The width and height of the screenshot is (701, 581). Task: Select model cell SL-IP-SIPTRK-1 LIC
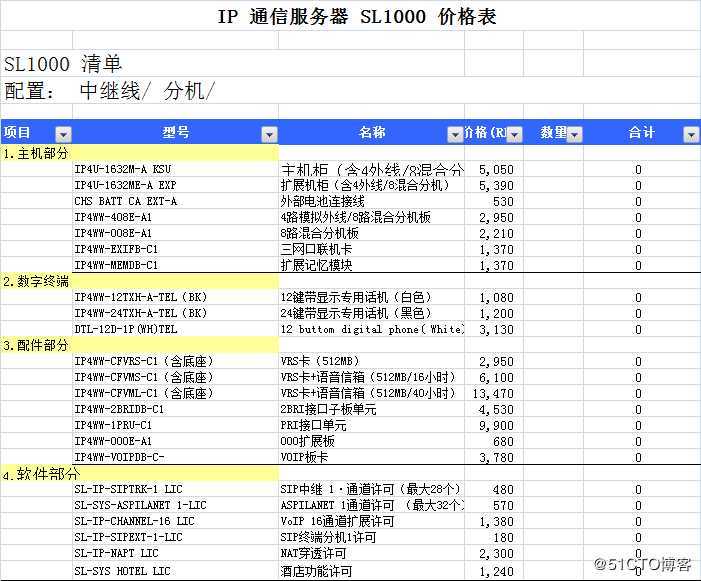click(x=175, y=489)
